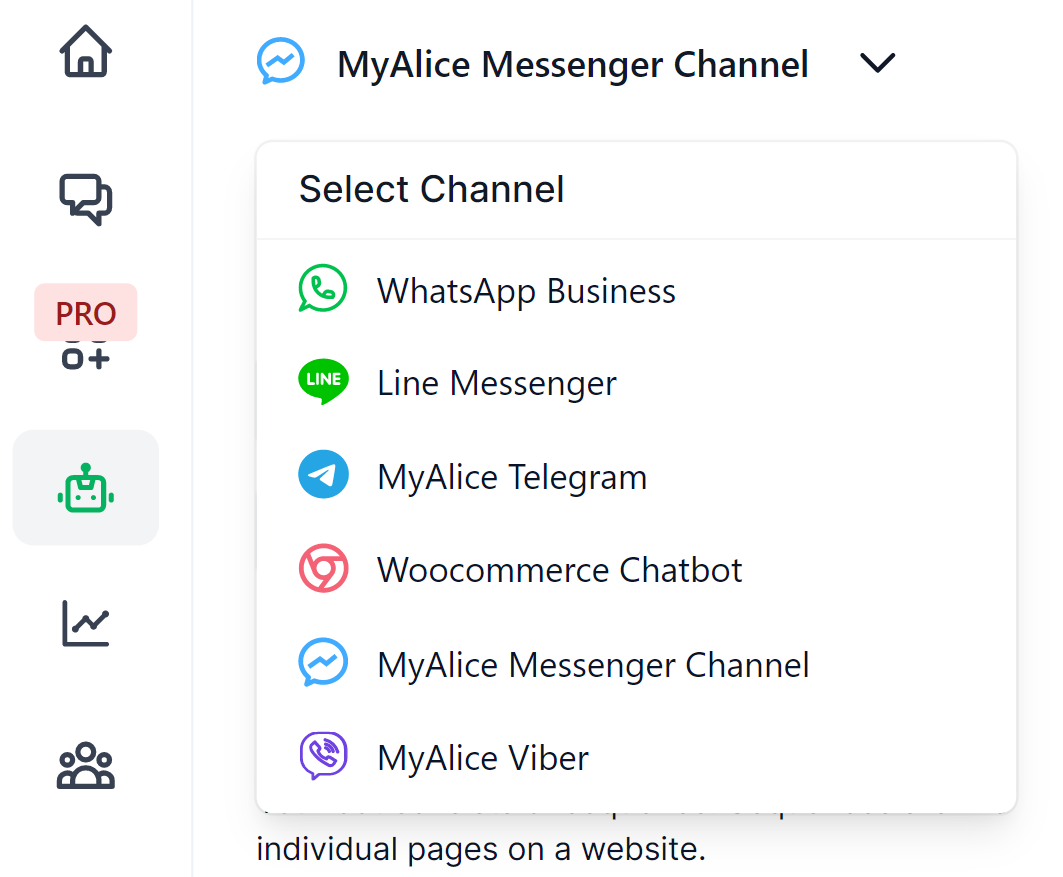Collapse the channel dropdown chevron arrow
The image size is (1063, 877).
pos(877,64)
